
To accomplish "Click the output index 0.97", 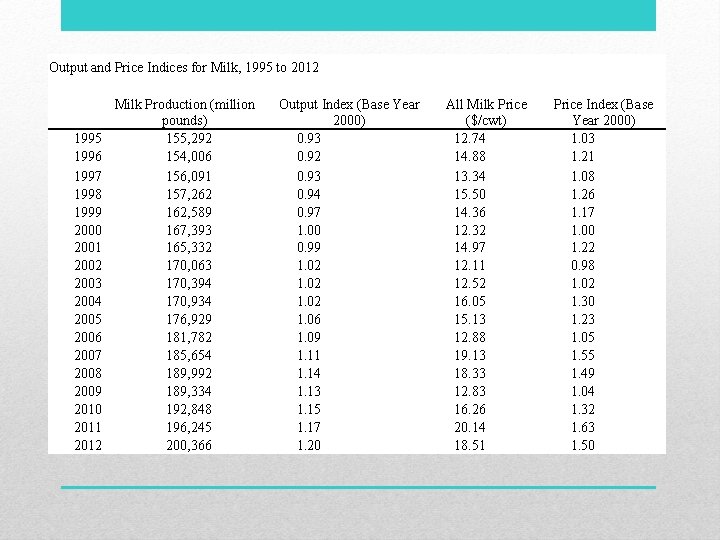I will [x=309, y=212].
